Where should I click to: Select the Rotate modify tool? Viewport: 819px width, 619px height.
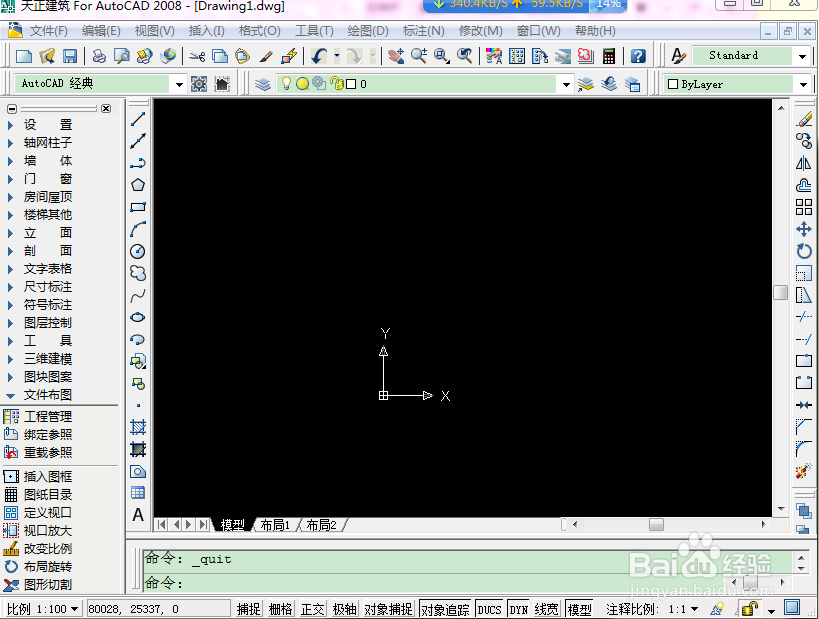pos(804,251)
